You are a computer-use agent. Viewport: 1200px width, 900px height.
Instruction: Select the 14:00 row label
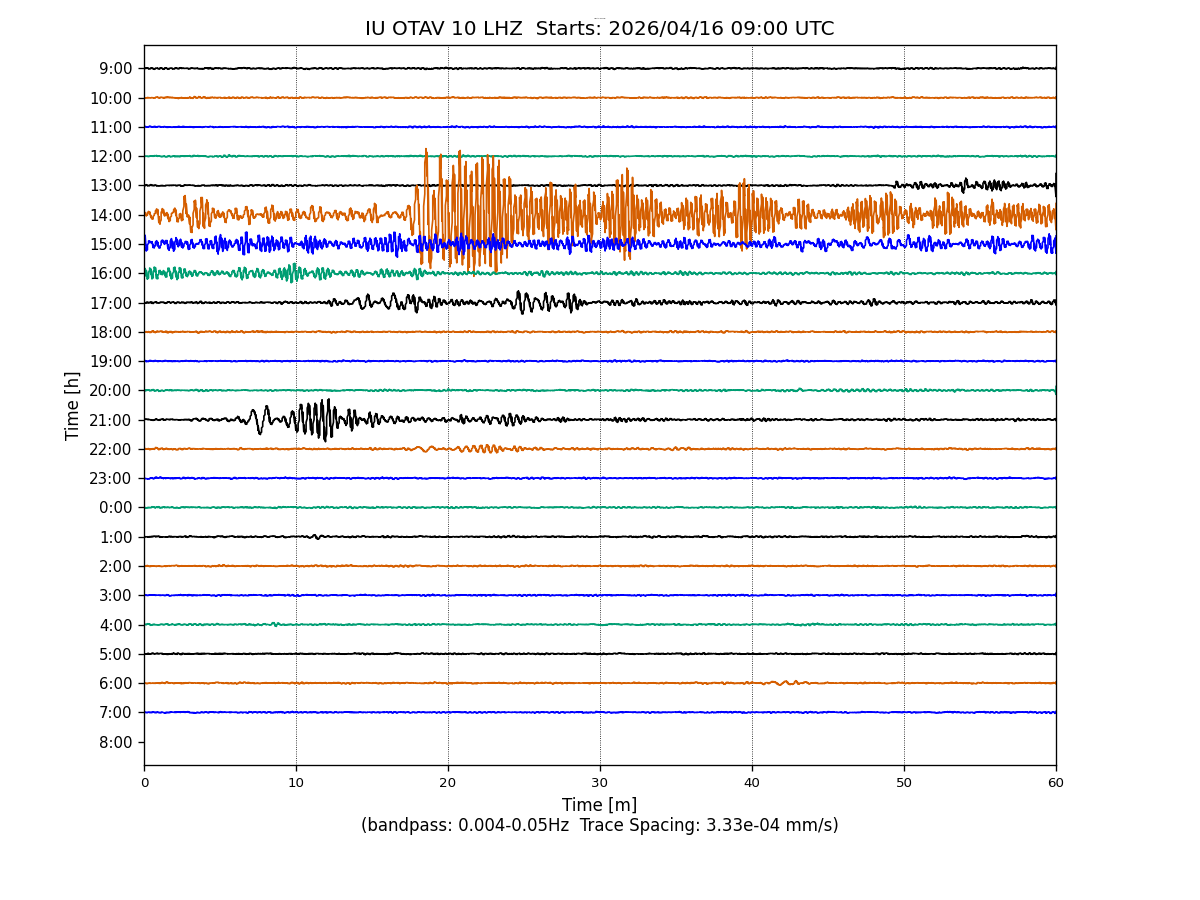coord(112,215)
